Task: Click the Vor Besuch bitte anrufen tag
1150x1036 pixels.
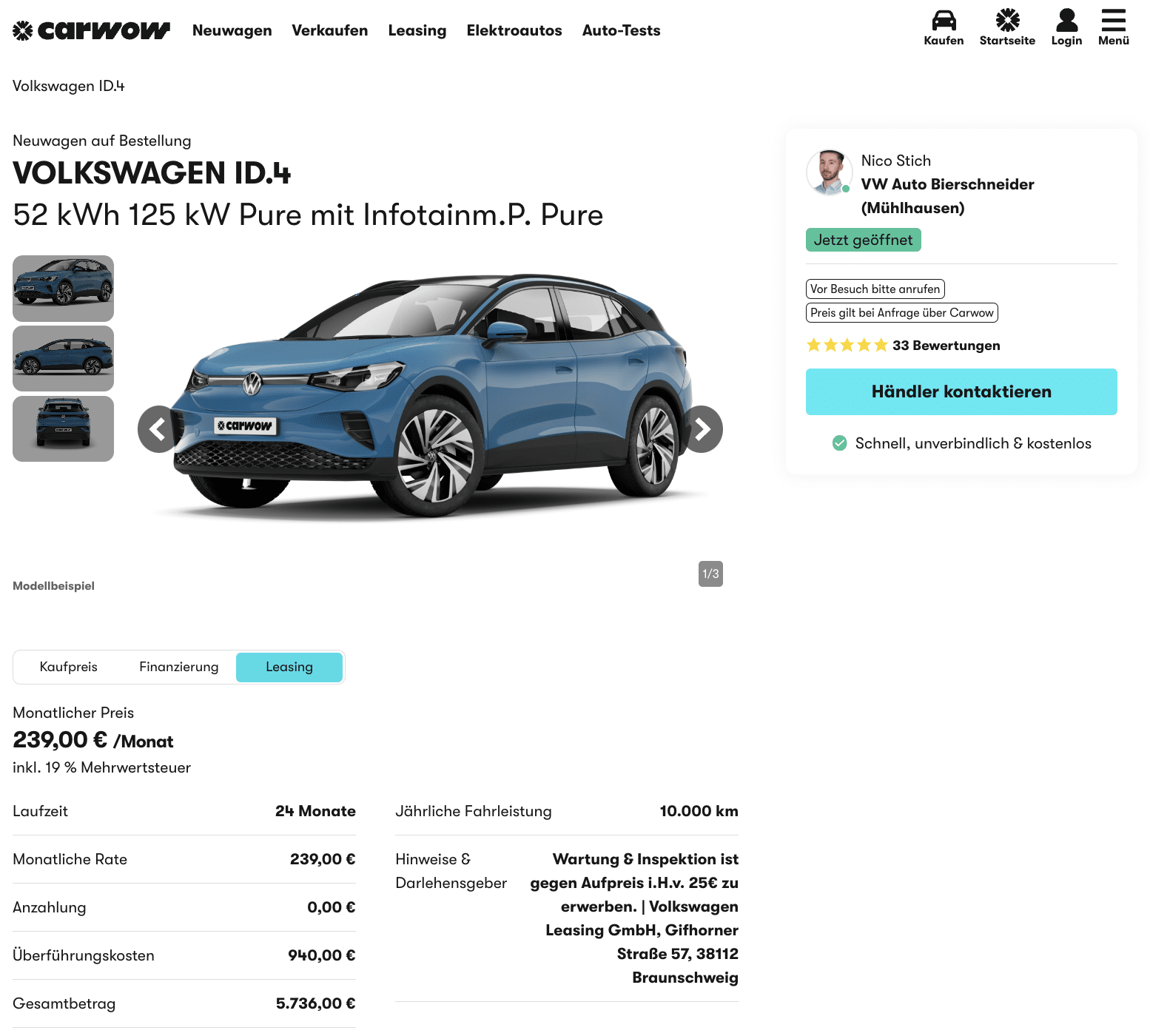Action: click(875, 289)
